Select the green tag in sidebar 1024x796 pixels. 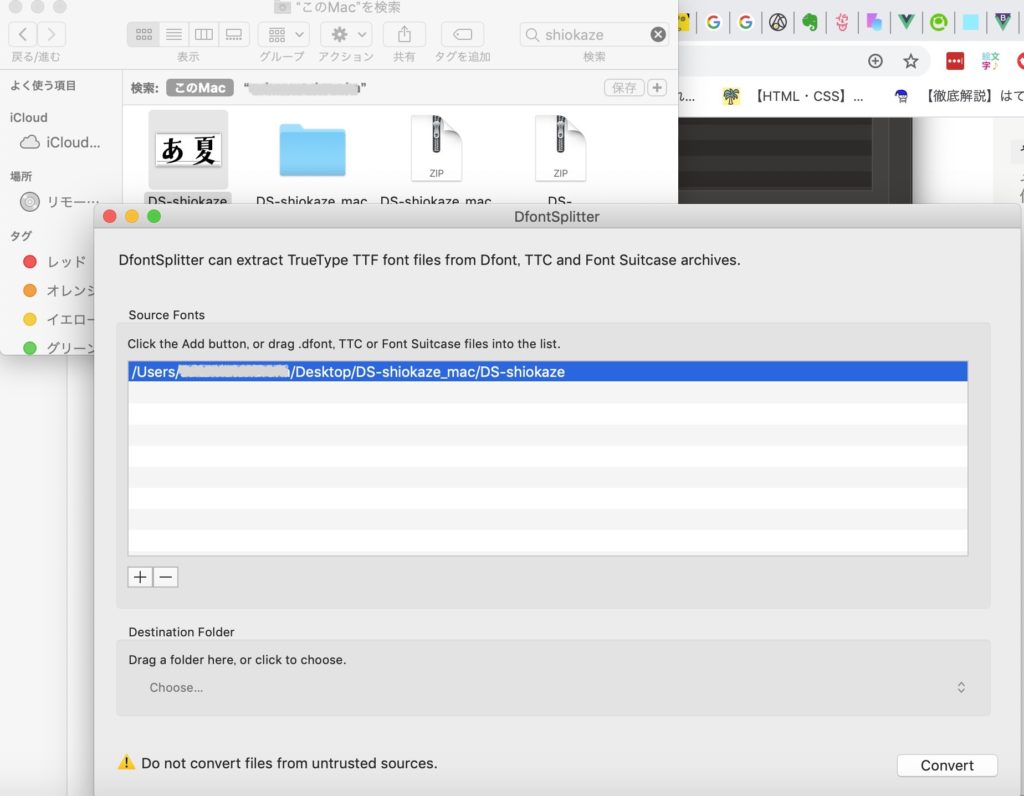point(57,348)
